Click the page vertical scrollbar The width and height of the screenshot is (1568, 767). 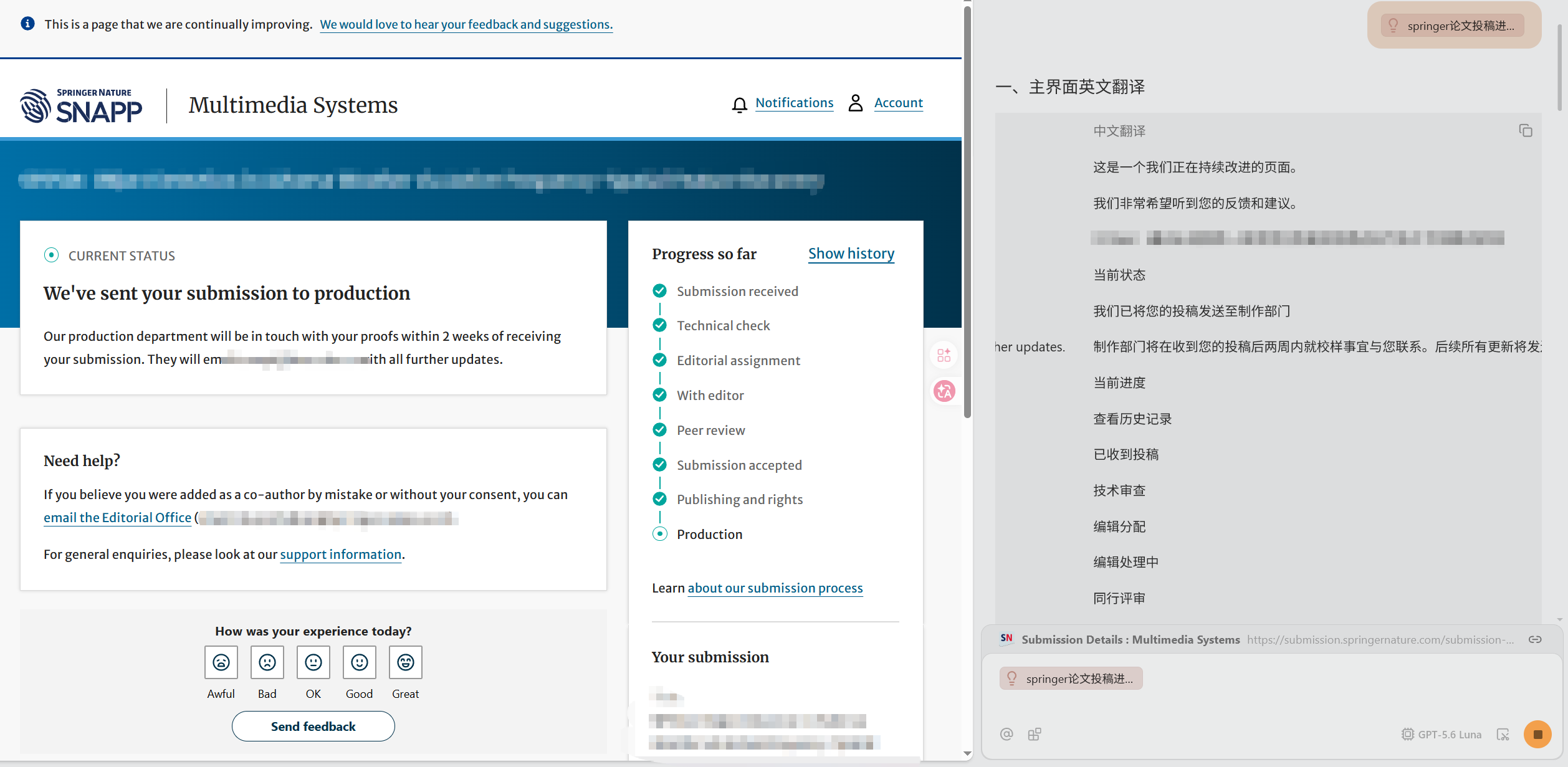click(x=967, y=212)
